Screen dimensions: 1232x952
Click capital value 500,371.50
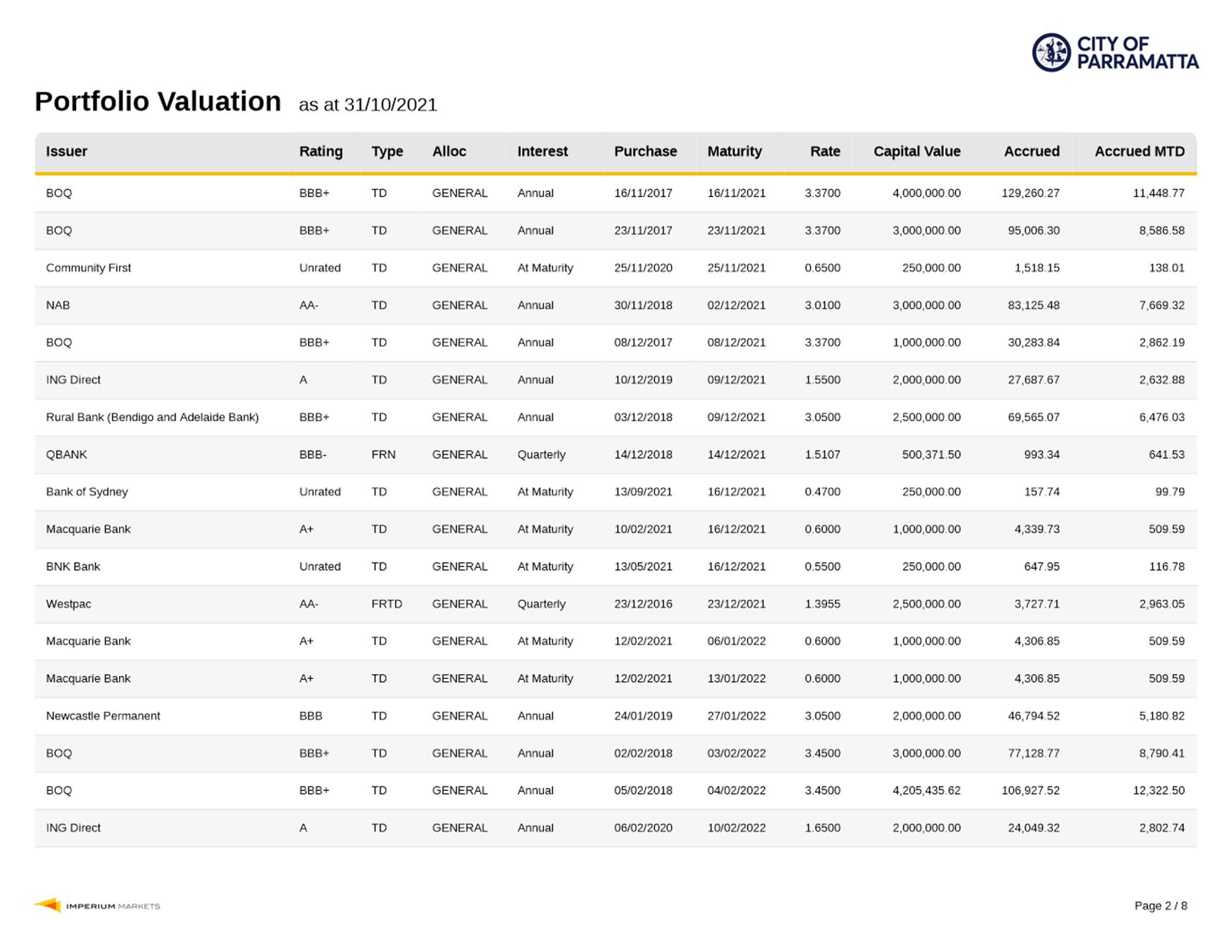point(931,454)
